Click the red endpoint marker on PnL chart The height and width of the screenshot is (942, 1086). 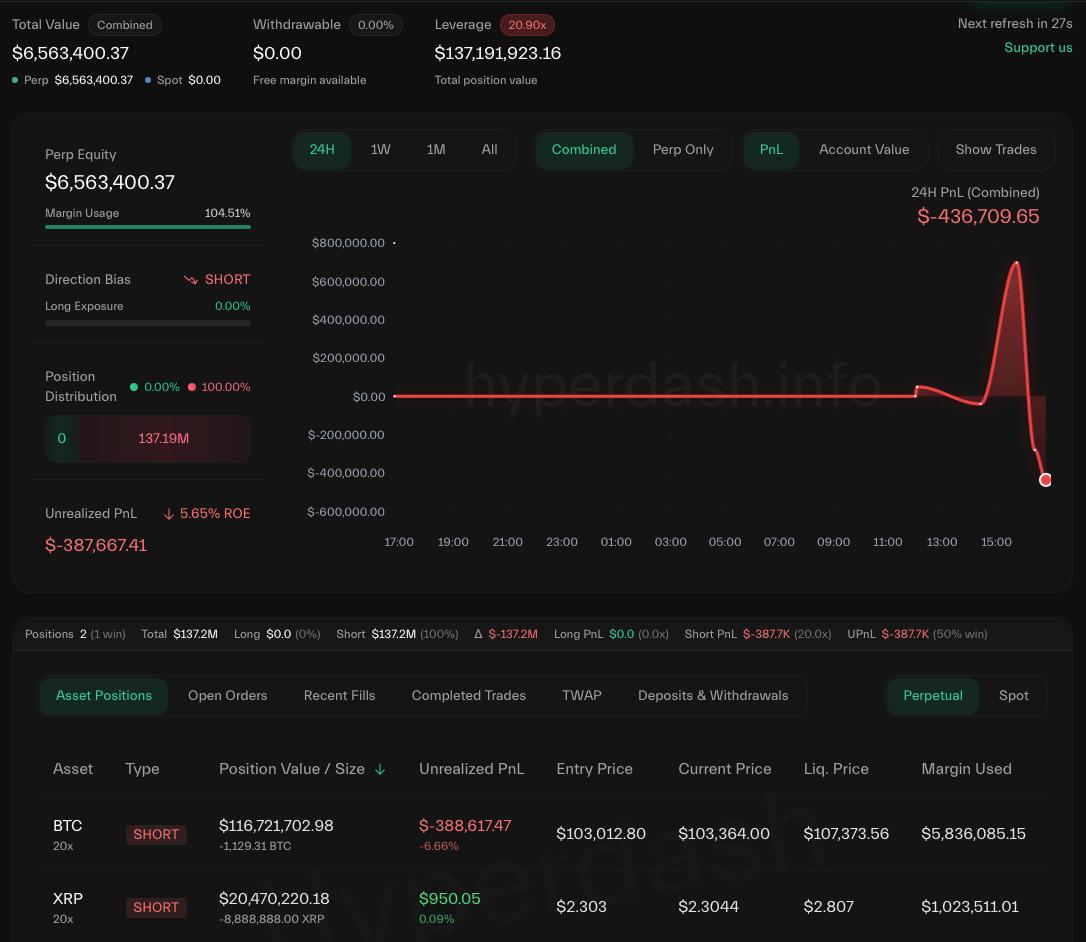click(x=1045, y=480)
